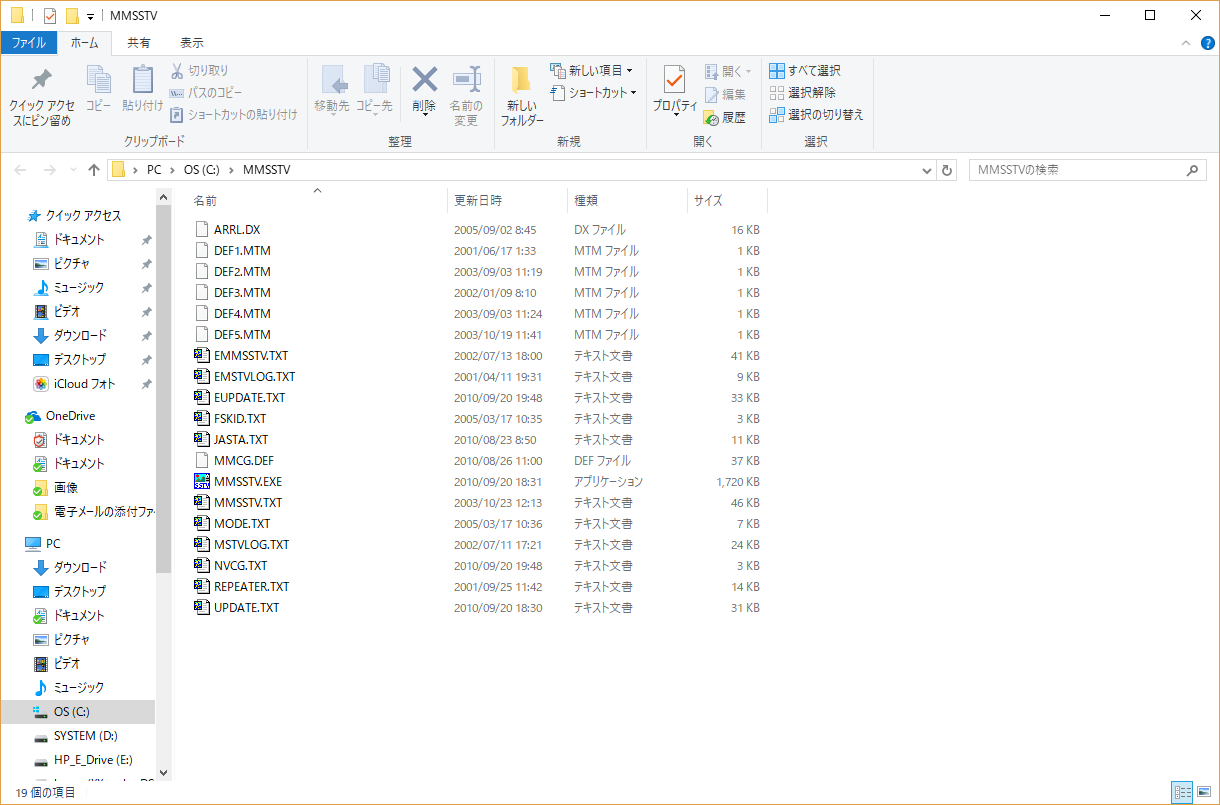Click Invert selection (選択の切り替え)
The width and height of the screenshot is (1220, 805).
click(816, 115)
